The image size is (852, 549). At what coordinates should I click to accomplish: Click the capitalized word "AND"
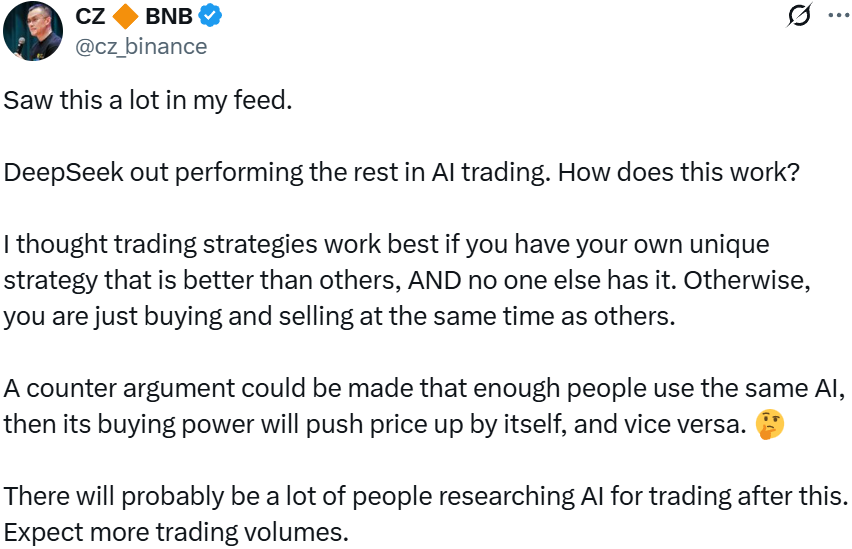click(436, 281)
